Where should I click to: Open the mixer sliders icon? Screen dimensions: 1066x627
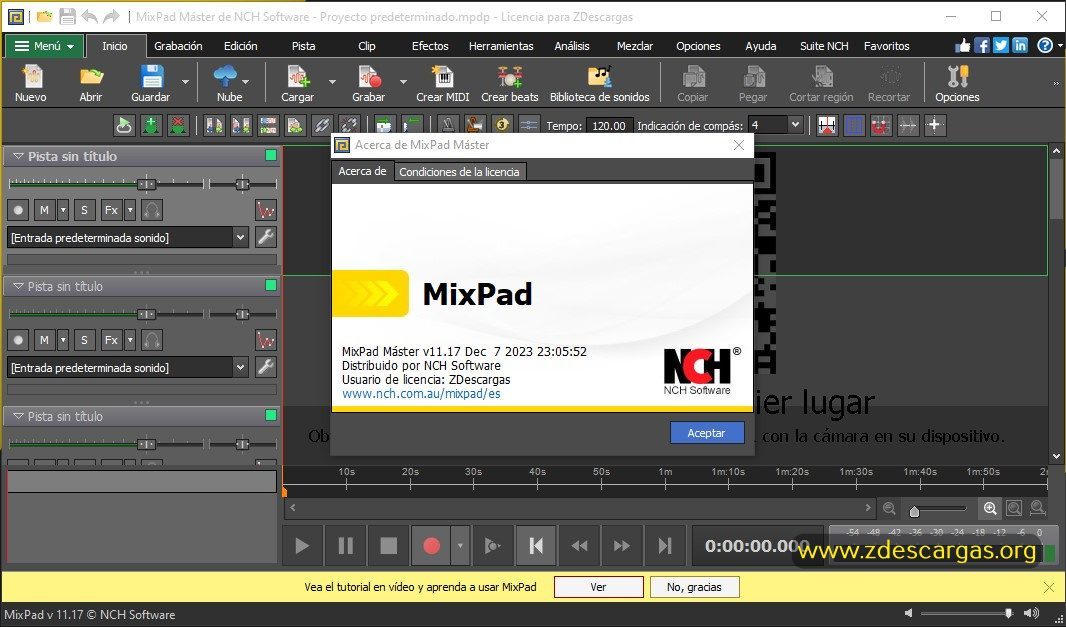[529, 125]
